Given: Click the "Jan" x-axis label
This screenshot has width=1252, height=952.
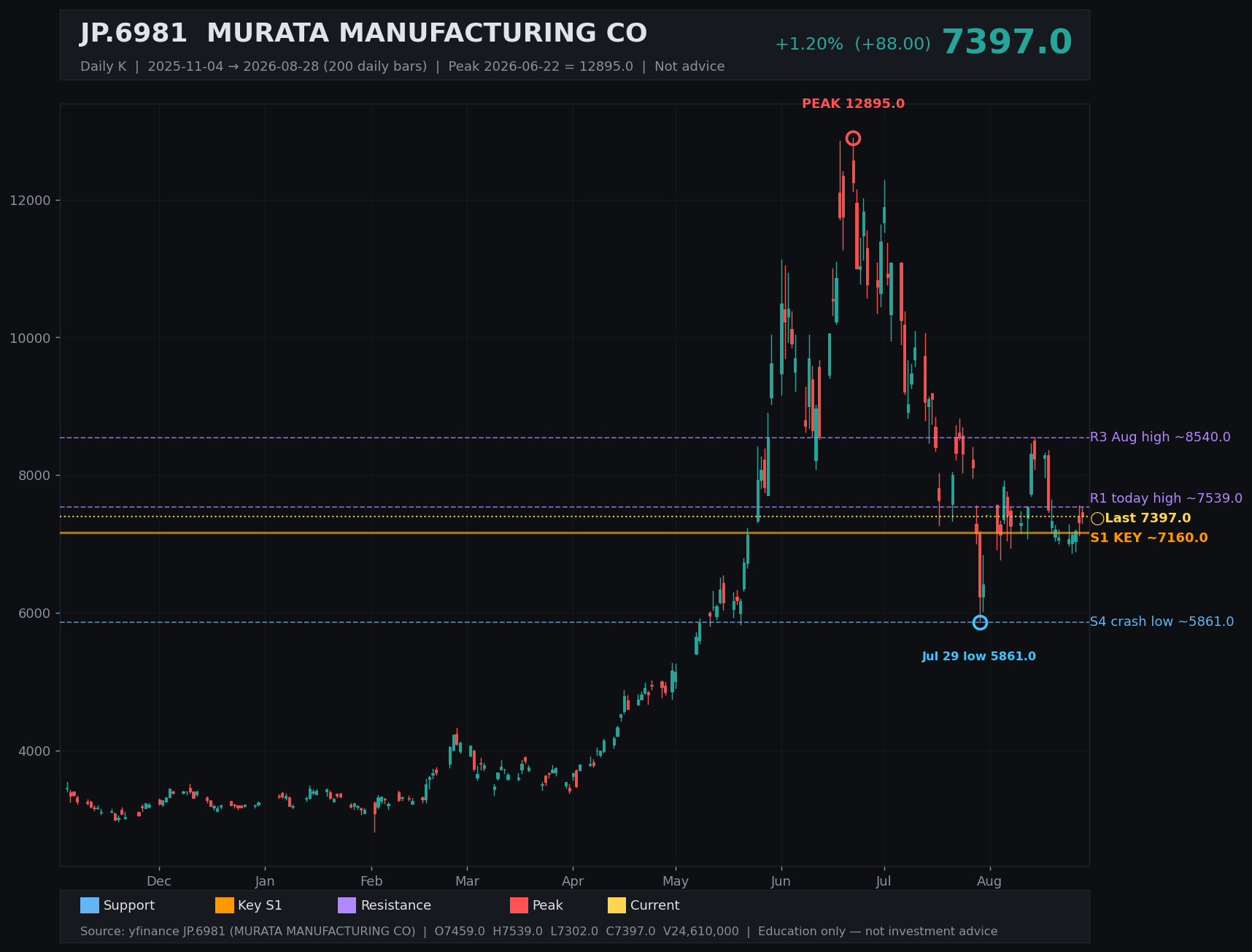Looking at the screenshot, I should (x=265, y=881).
